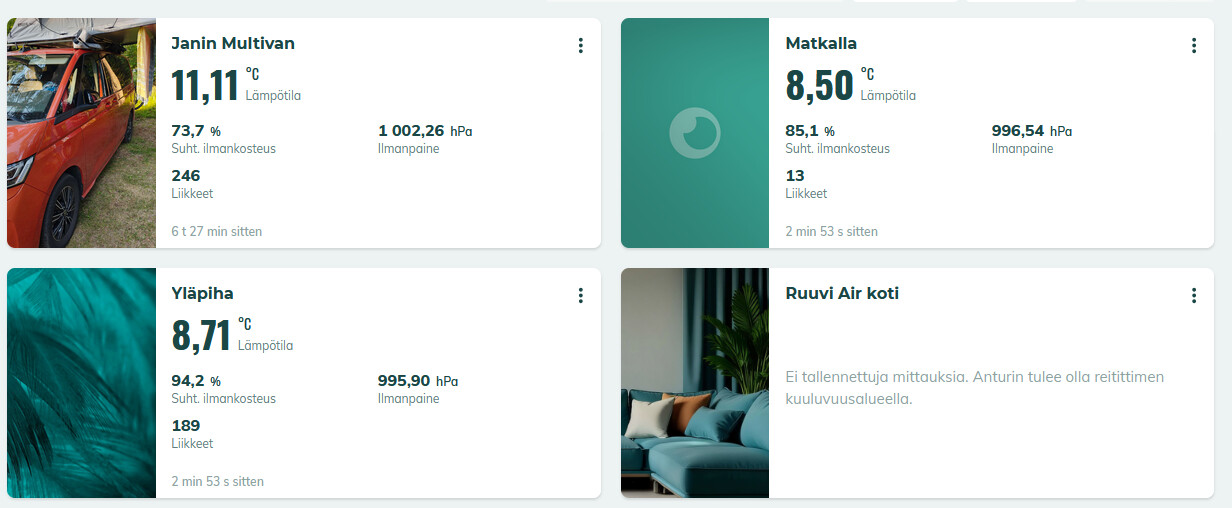Image resolution: width=1232 pixels, height=508 pixels.
Task: Click the Ruuvi logo on Matkalla card
Action: click(x=694, y=133)
